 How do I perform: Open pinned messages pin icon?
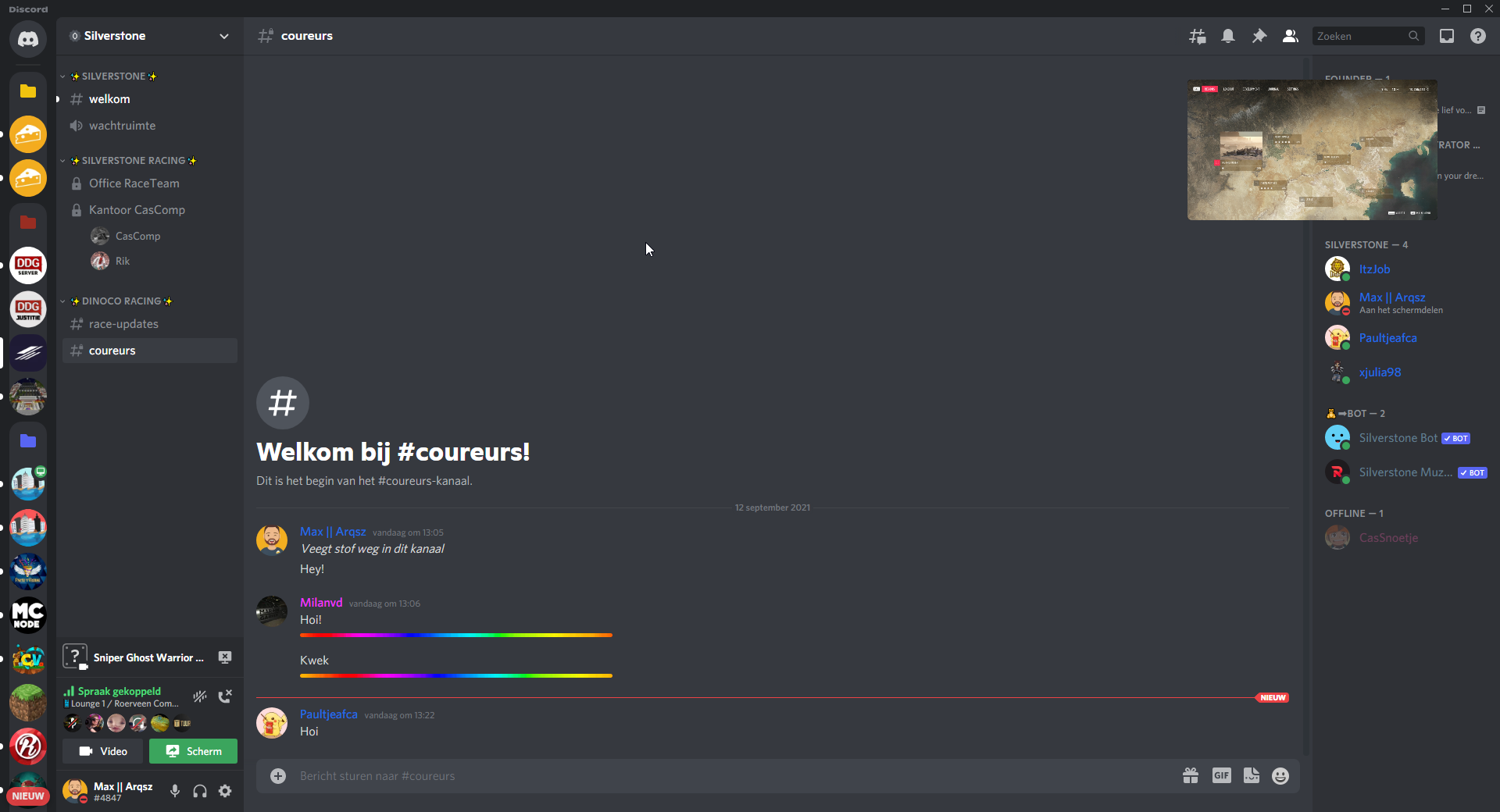(1259, 36)
